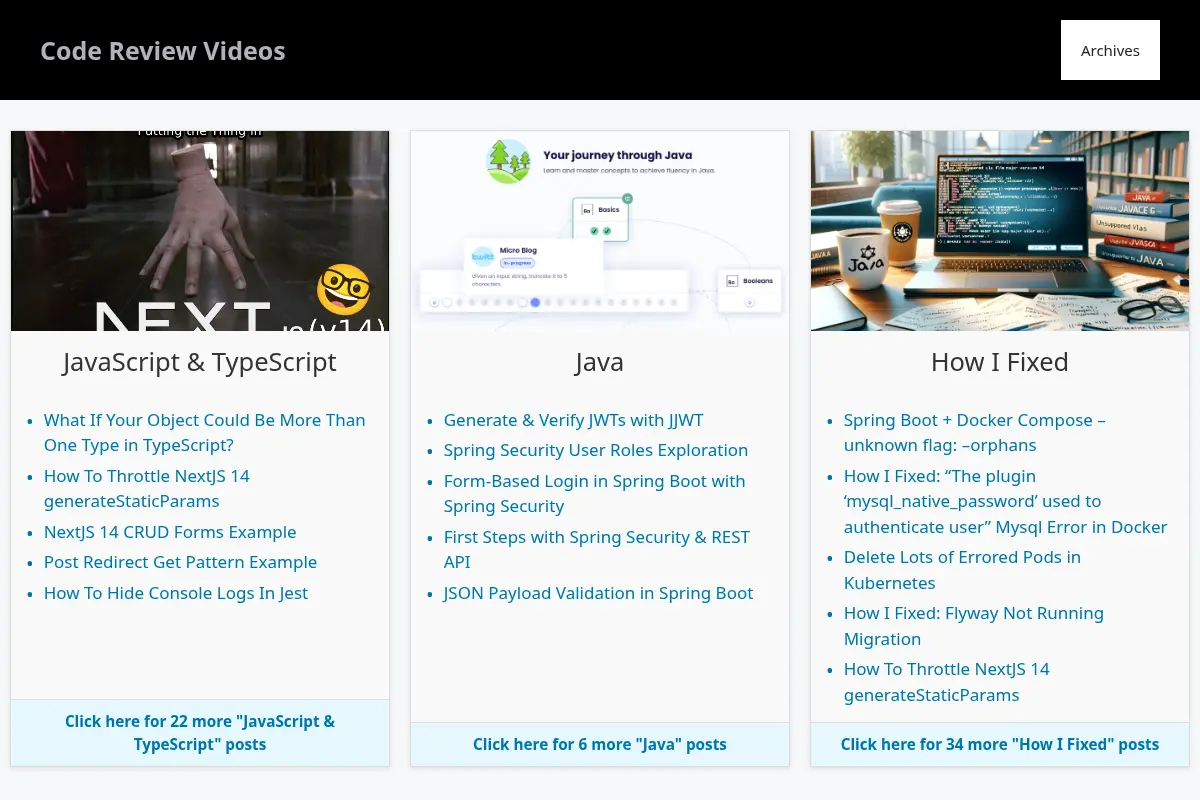Open the mysql_native_password Mysql Error post
The height and width of the screenshot is (800, 1200).
[1006, 502]
